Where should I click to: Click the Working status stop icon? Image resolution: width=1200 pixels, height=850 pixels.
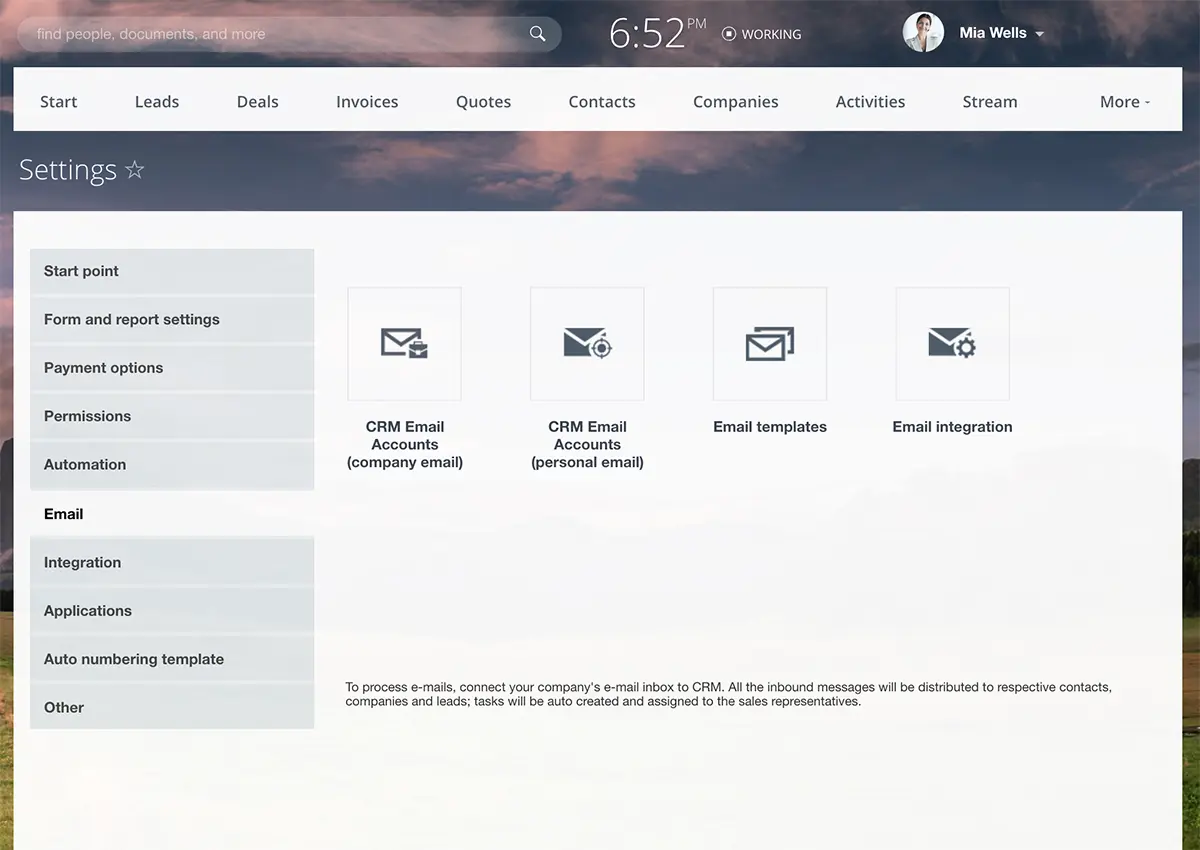tap(729, 34)
